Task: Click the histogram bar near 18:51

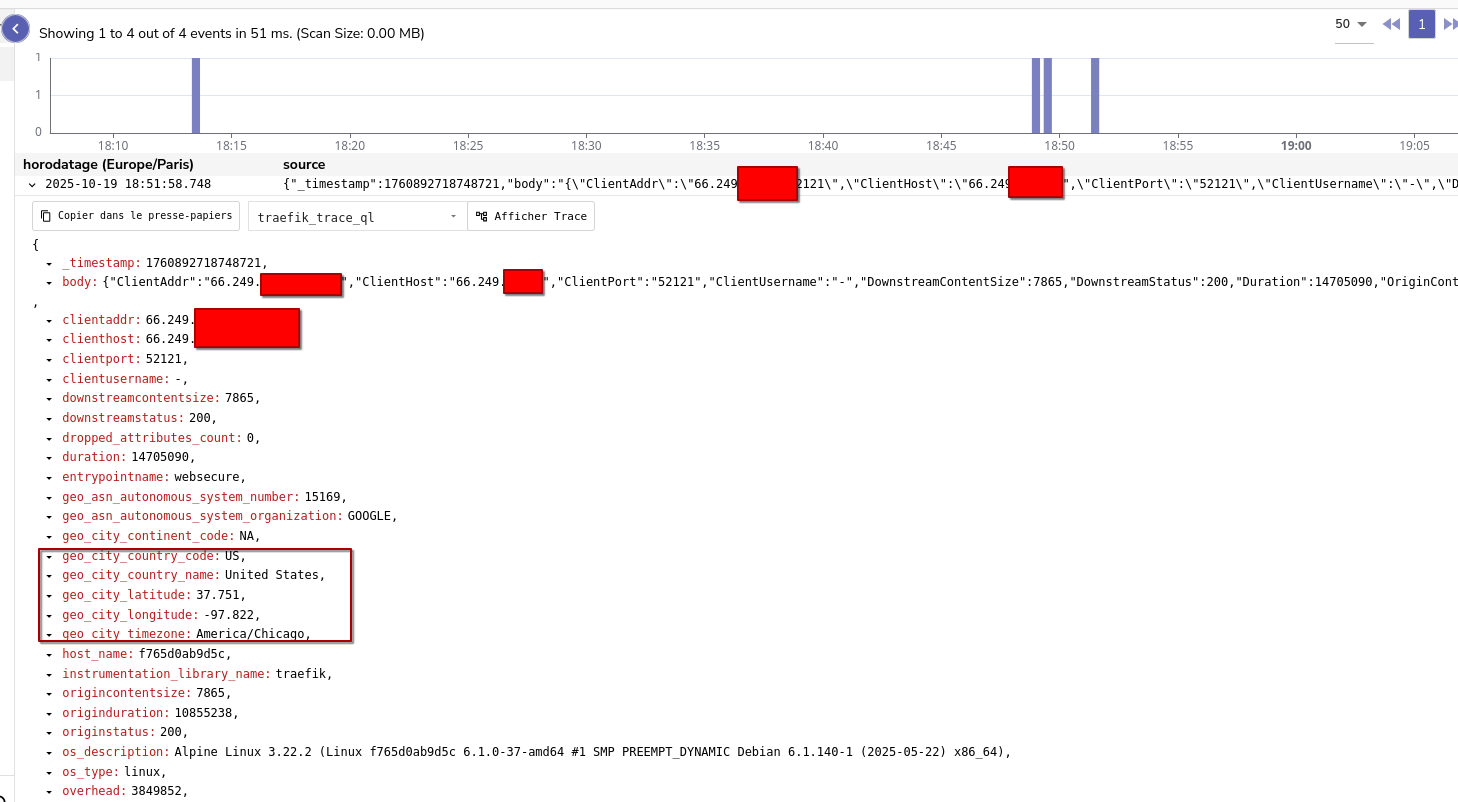Action: (1095, 95)
